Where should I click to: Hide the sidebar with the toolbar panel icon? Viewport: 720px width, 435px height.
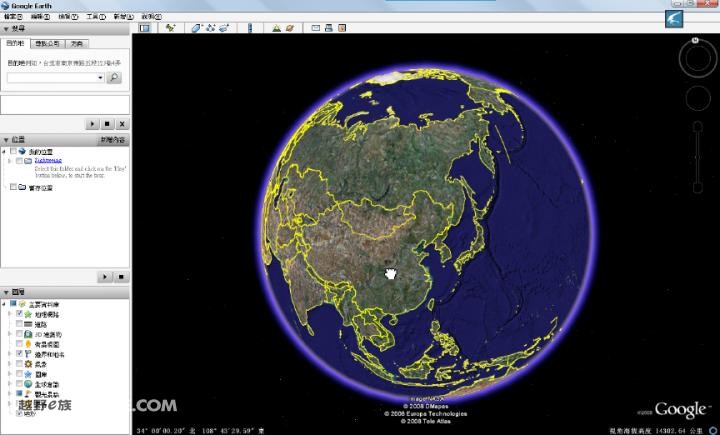(145, 28)
